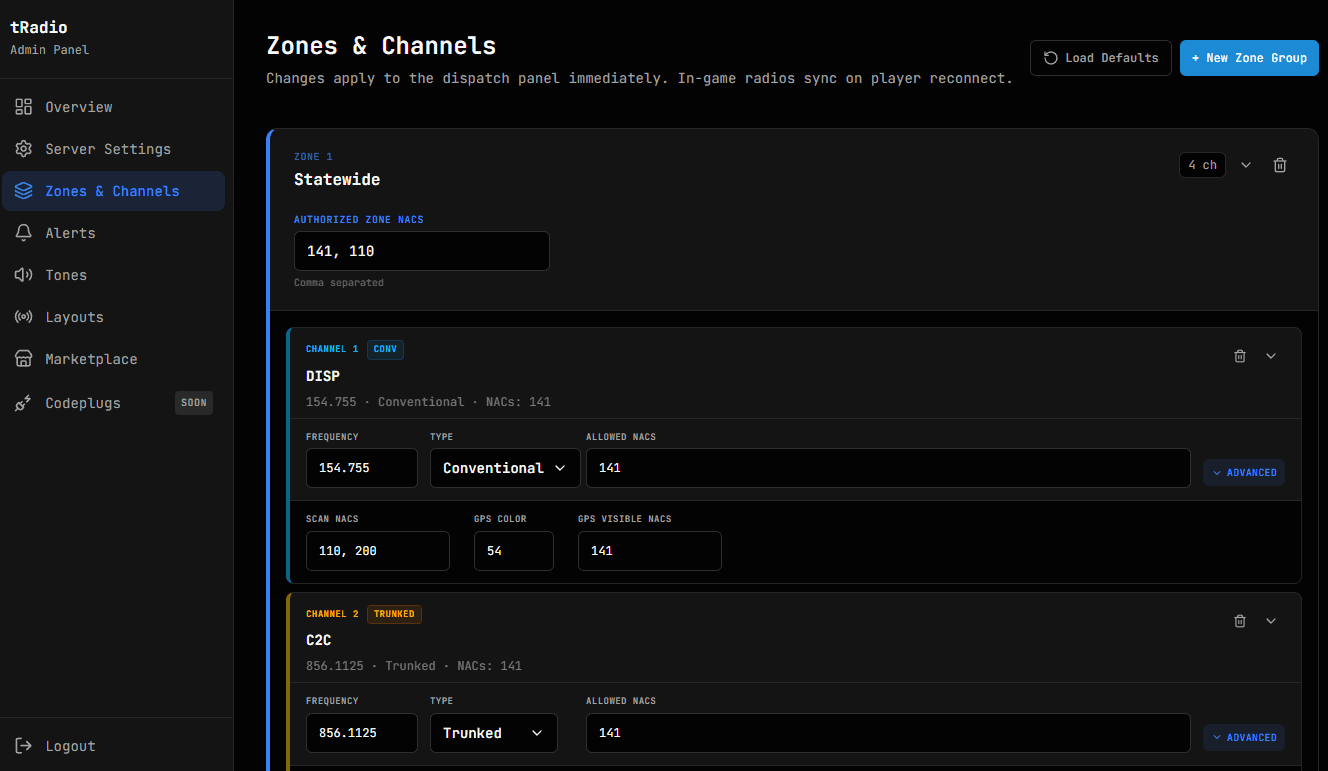Go to the Alerts page

113,233
